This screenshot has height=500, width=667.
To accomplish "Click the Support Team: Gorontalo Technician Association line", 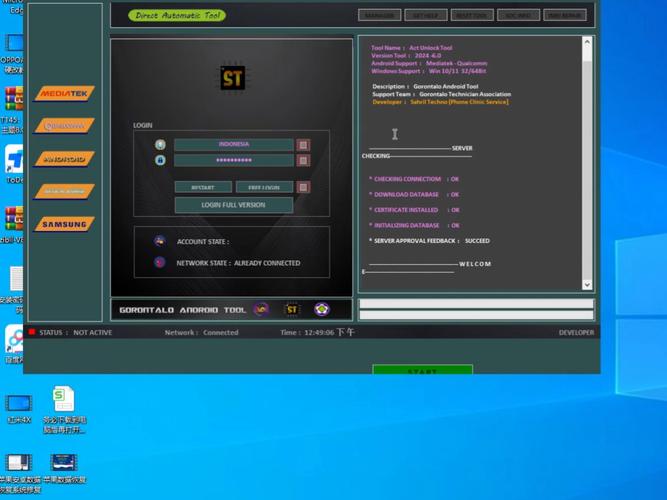I will pyautogui.click(x=442, y=94).
